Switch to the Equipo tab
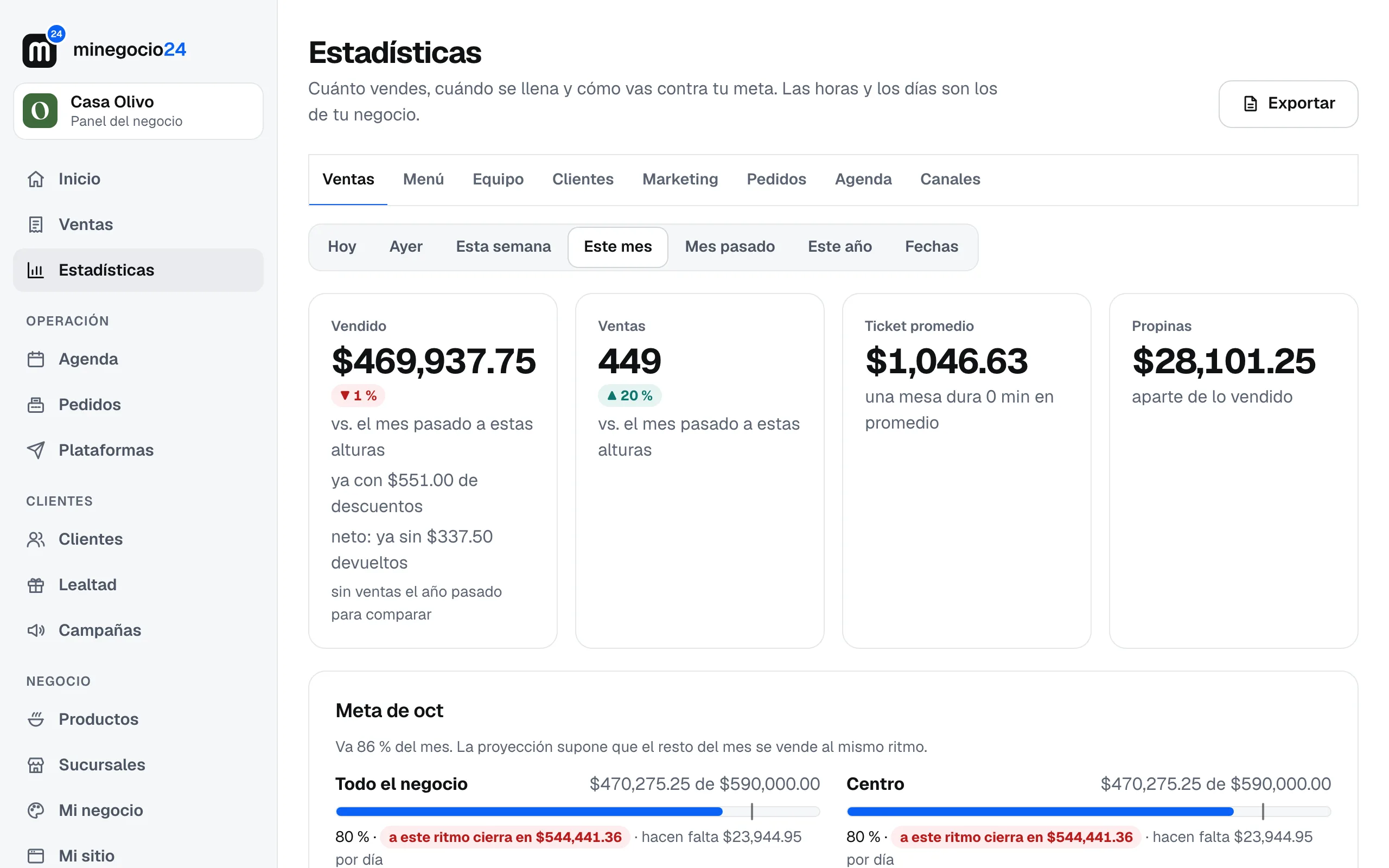The image size is (1389, 868). point(498,180)
